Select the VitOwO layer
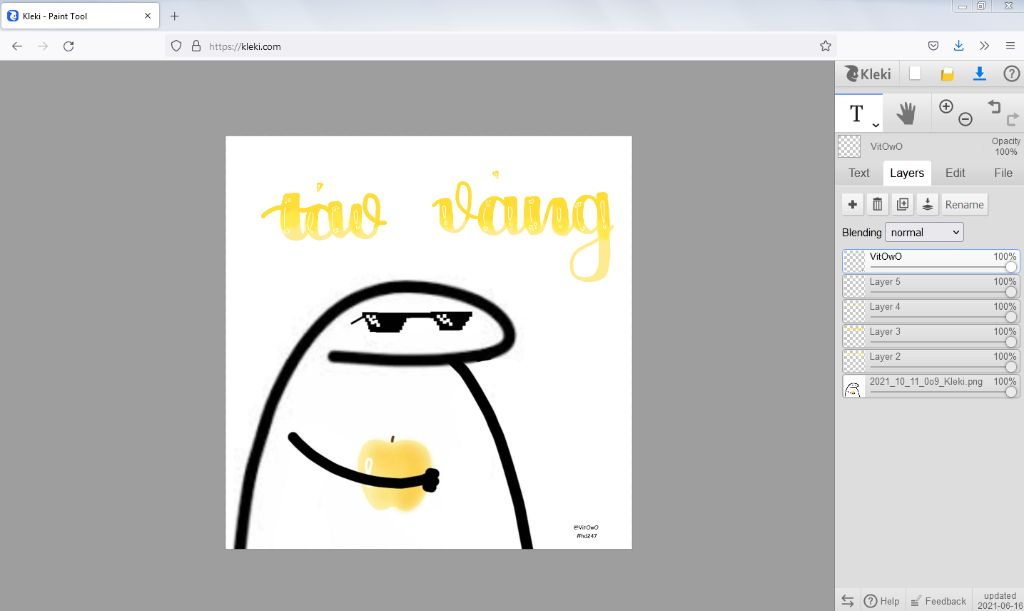Viewport: 1024px width, 611px height. (x=931, y=261)
